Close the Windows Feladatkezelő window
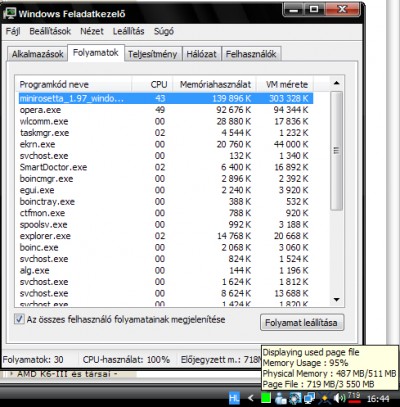The height and width of the screenshot is (407, 400). [x=342, y=10]
